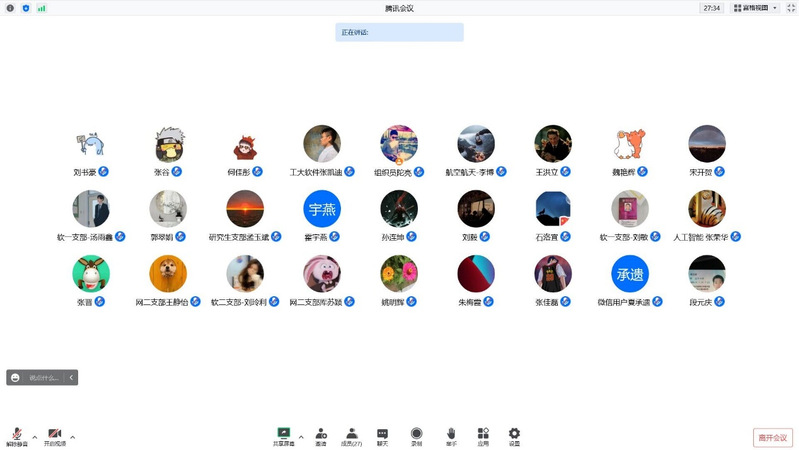
Task: Expand audio options arrow beside 解除静音
Action: tap(34, 437)
